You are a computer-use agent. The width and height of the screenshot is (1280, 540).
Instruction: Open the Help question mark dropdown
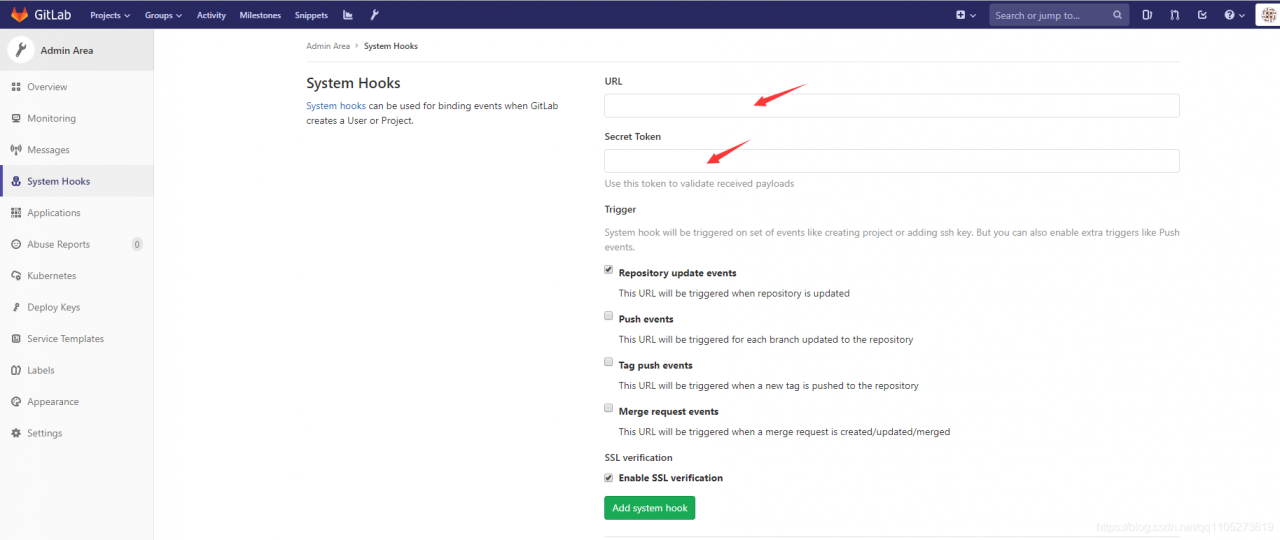tap(1234, 15)
